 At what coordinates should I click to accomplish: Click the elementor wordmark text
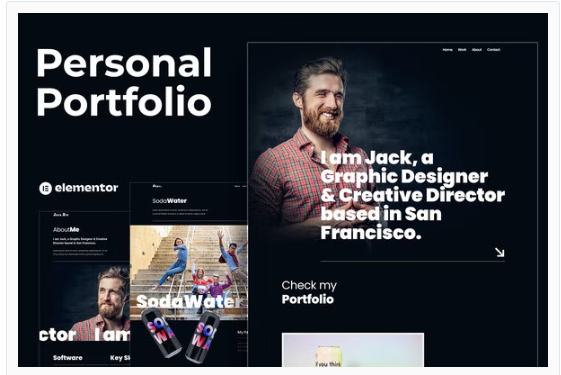coord(86,188)
